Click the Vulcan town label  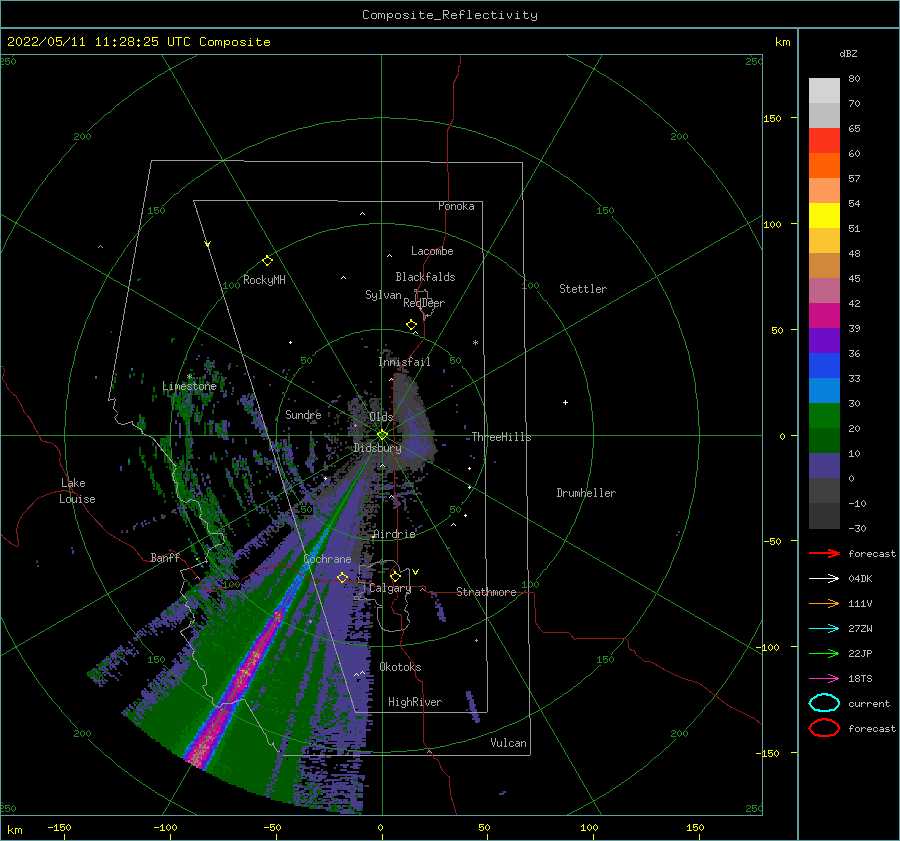(x=508, y=743)
